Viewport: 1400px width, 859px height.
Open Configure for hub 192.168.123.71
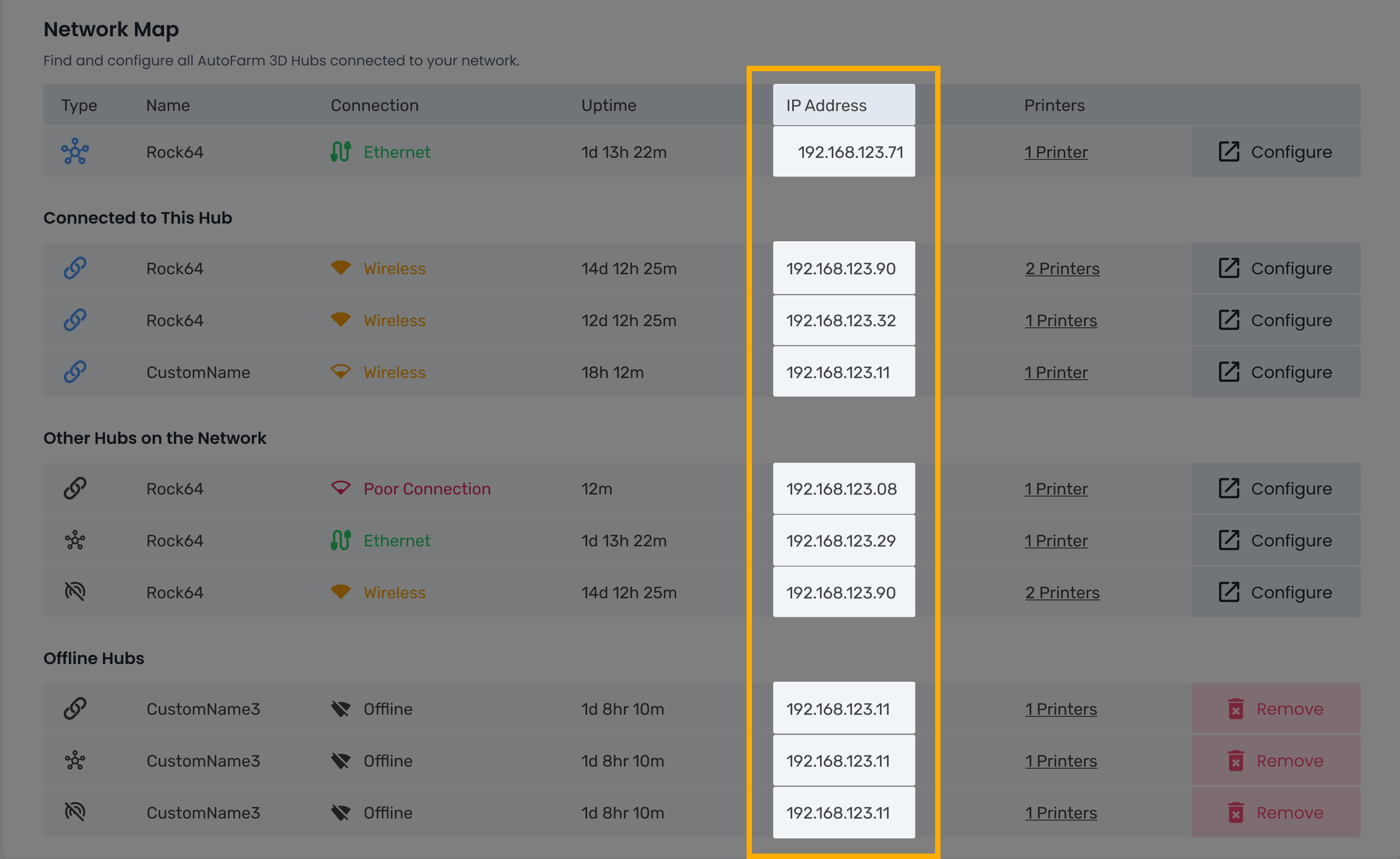1275,152
